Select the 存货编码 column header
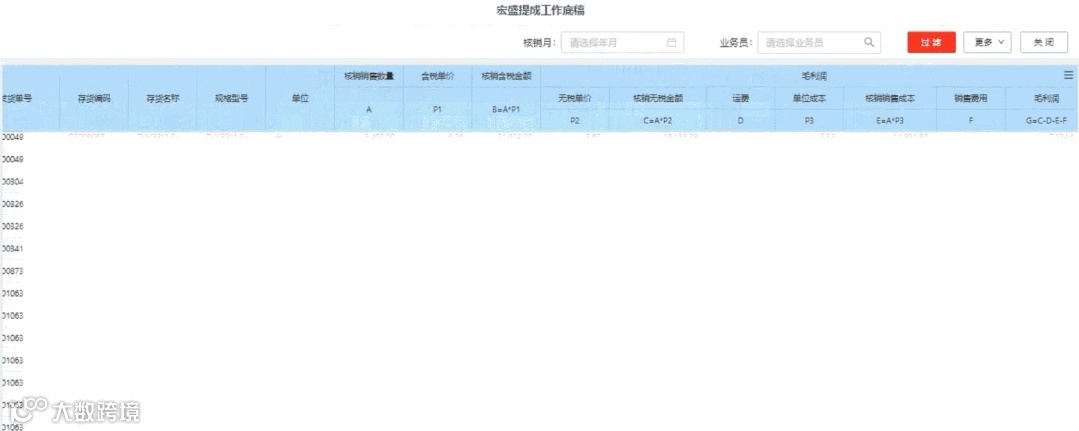The width and height of the screenshot is (1079, 431). coord(94,98)
